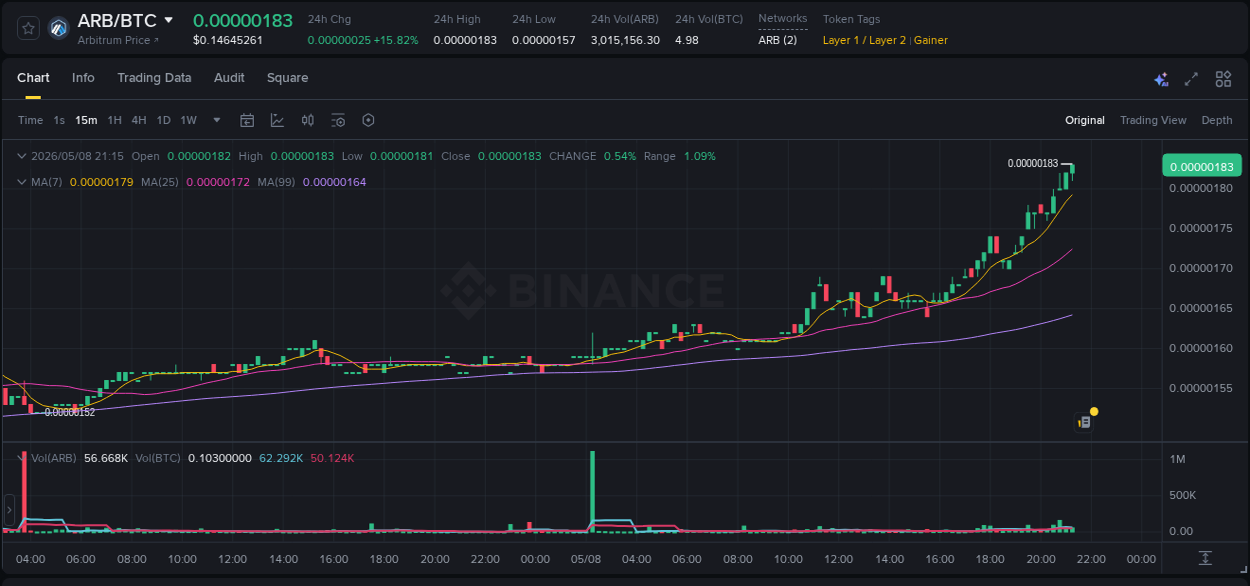Open the layout grid widgets icon
Image resolution: width=1250 pixels, height=586 pixels.
[x=1223, y=79]
